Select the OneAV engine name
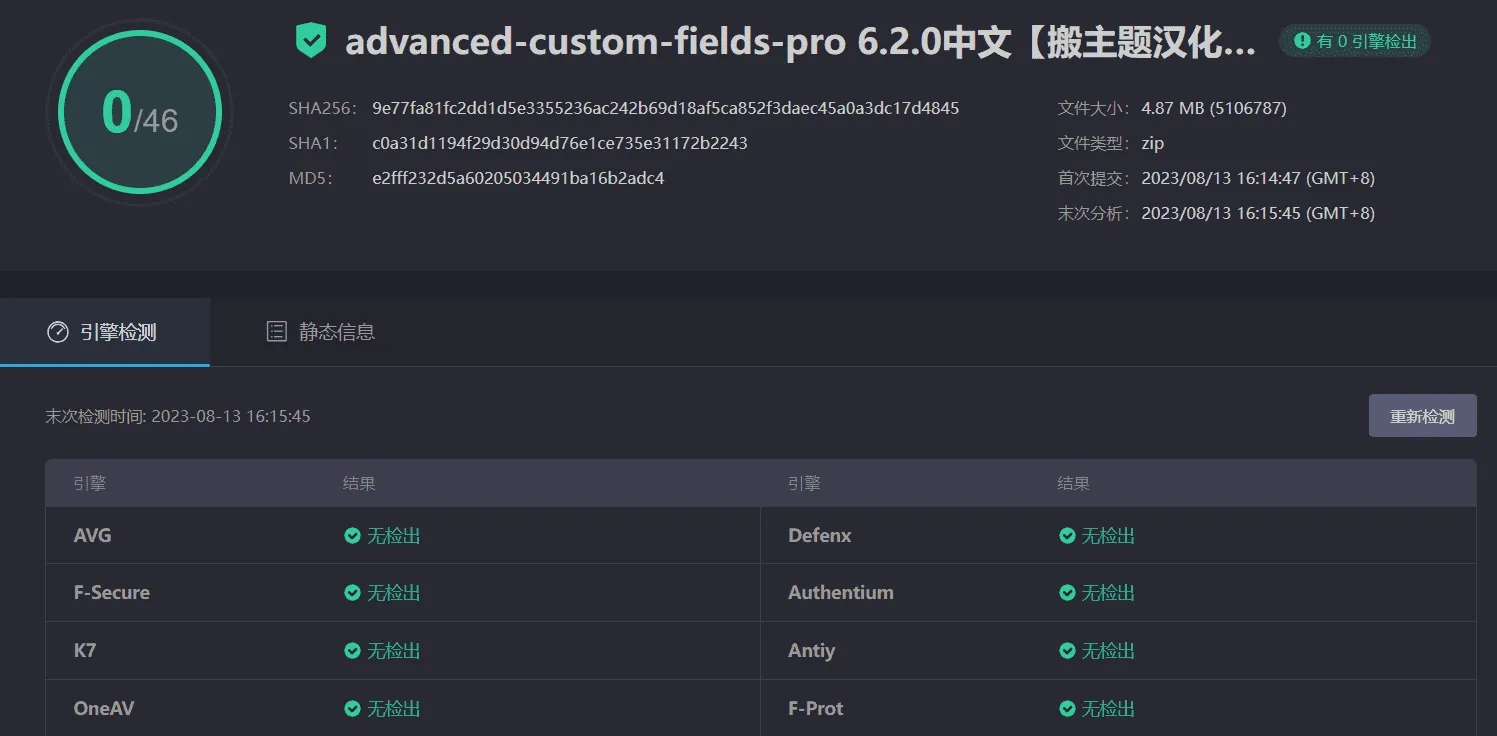Viewport: 1497px width, 736px height. [104, 709]
